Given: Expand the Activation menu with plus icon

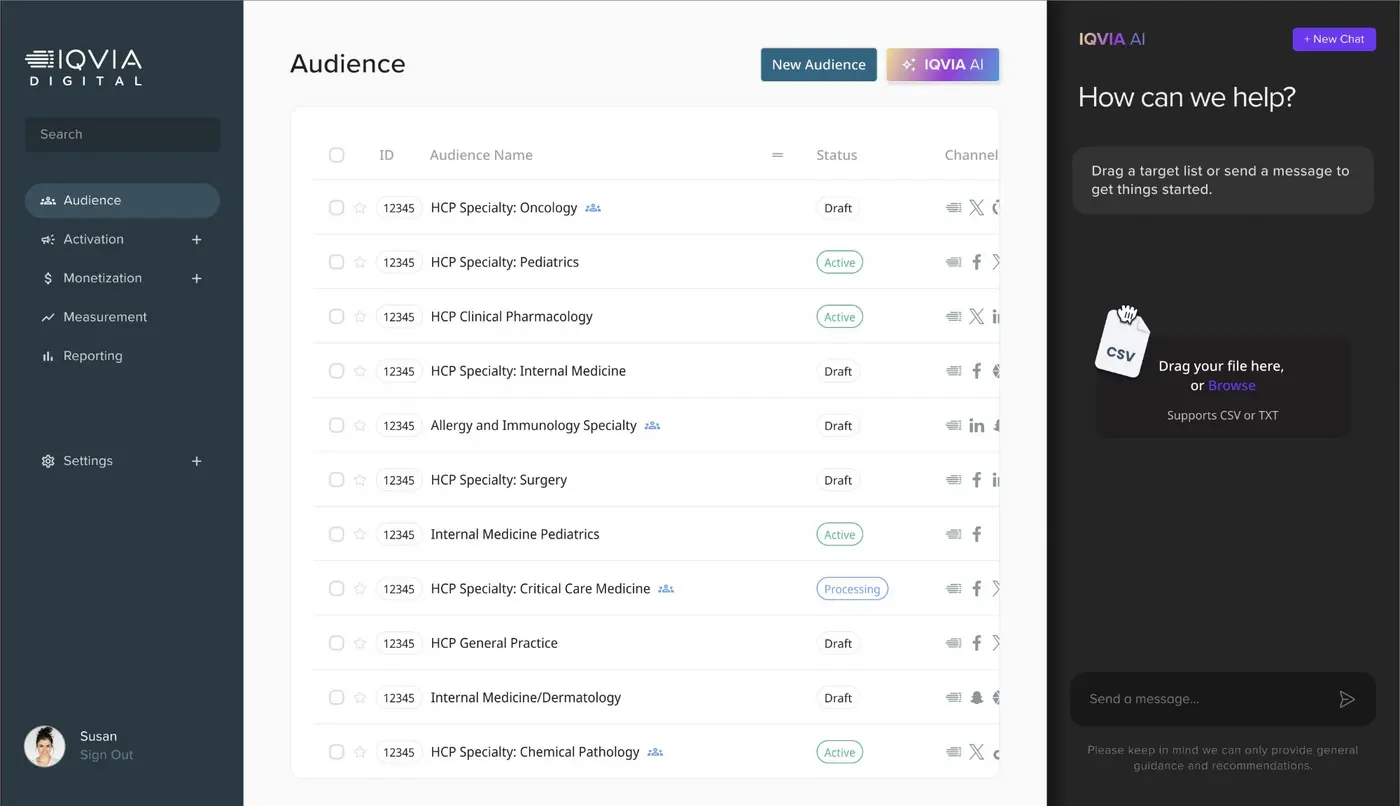Looking at the screenshot, I should (197, 240).
